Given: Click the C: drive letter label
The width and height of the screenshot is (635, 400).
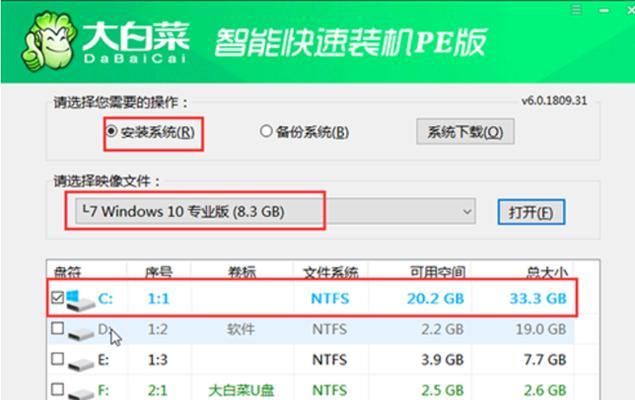Looking at the screenshot, I should click(x=105, y=299).
